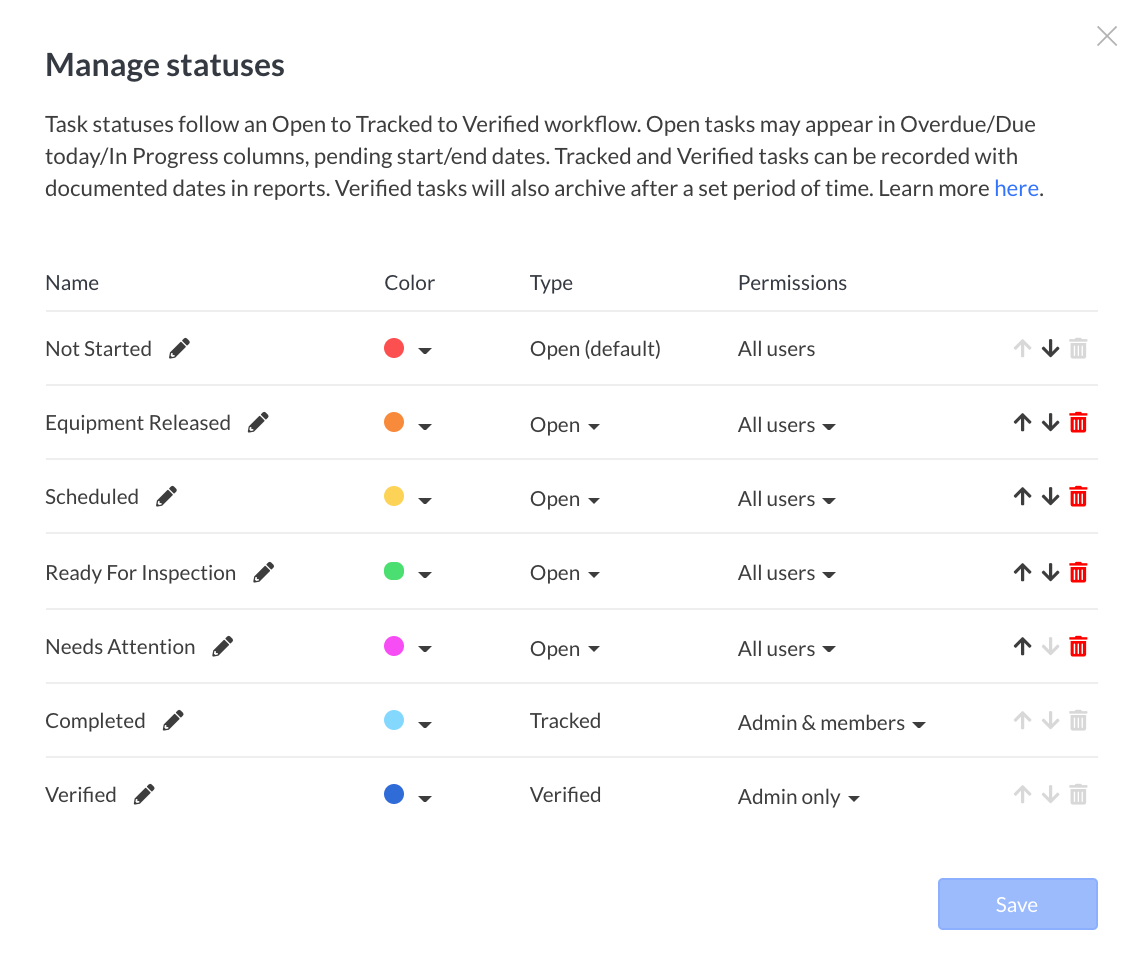
Task: Expand Admin only permissions dropdown
Action: [798, 797]
